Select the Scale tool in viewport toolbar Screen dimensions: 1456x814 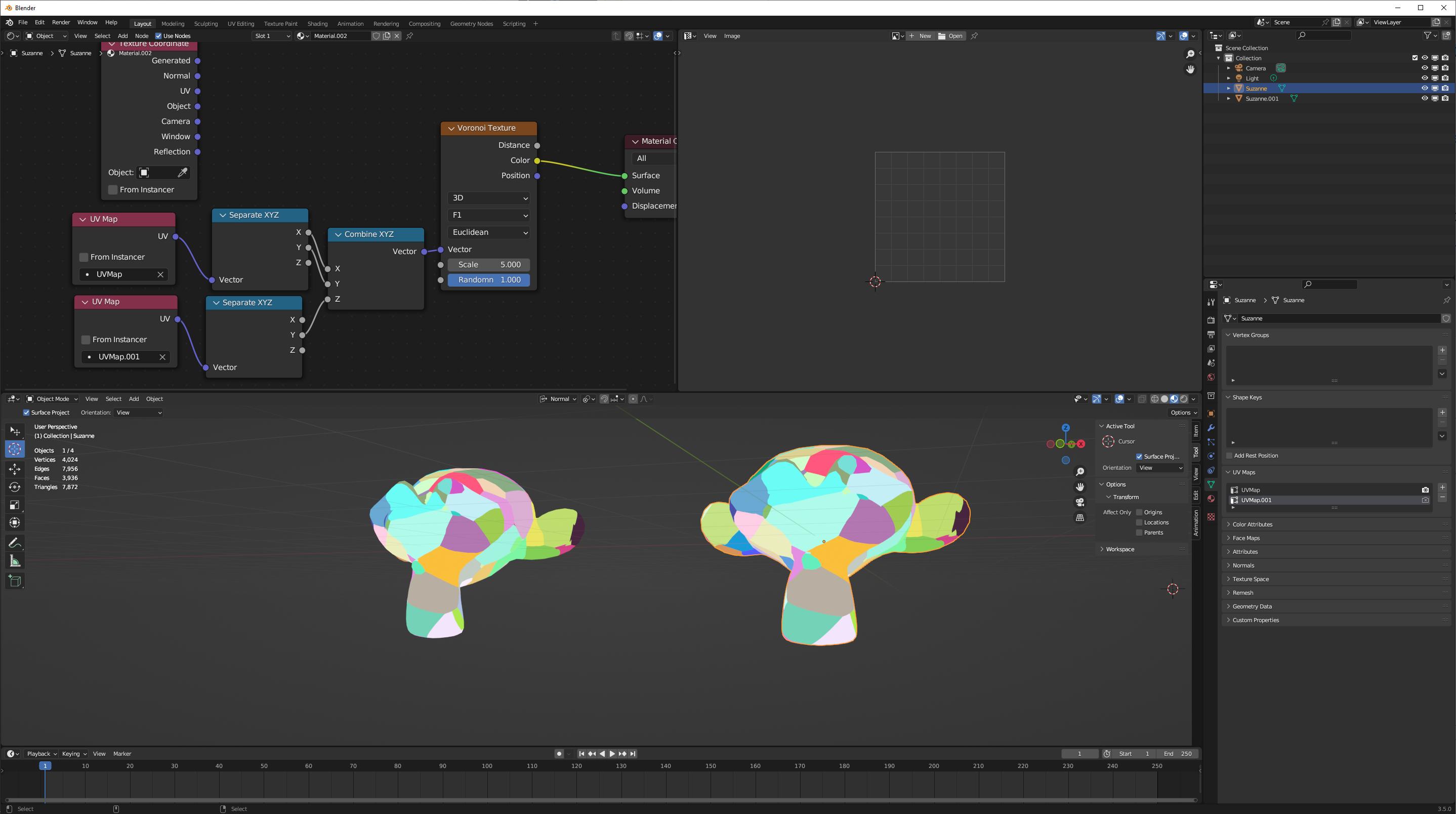15,505
